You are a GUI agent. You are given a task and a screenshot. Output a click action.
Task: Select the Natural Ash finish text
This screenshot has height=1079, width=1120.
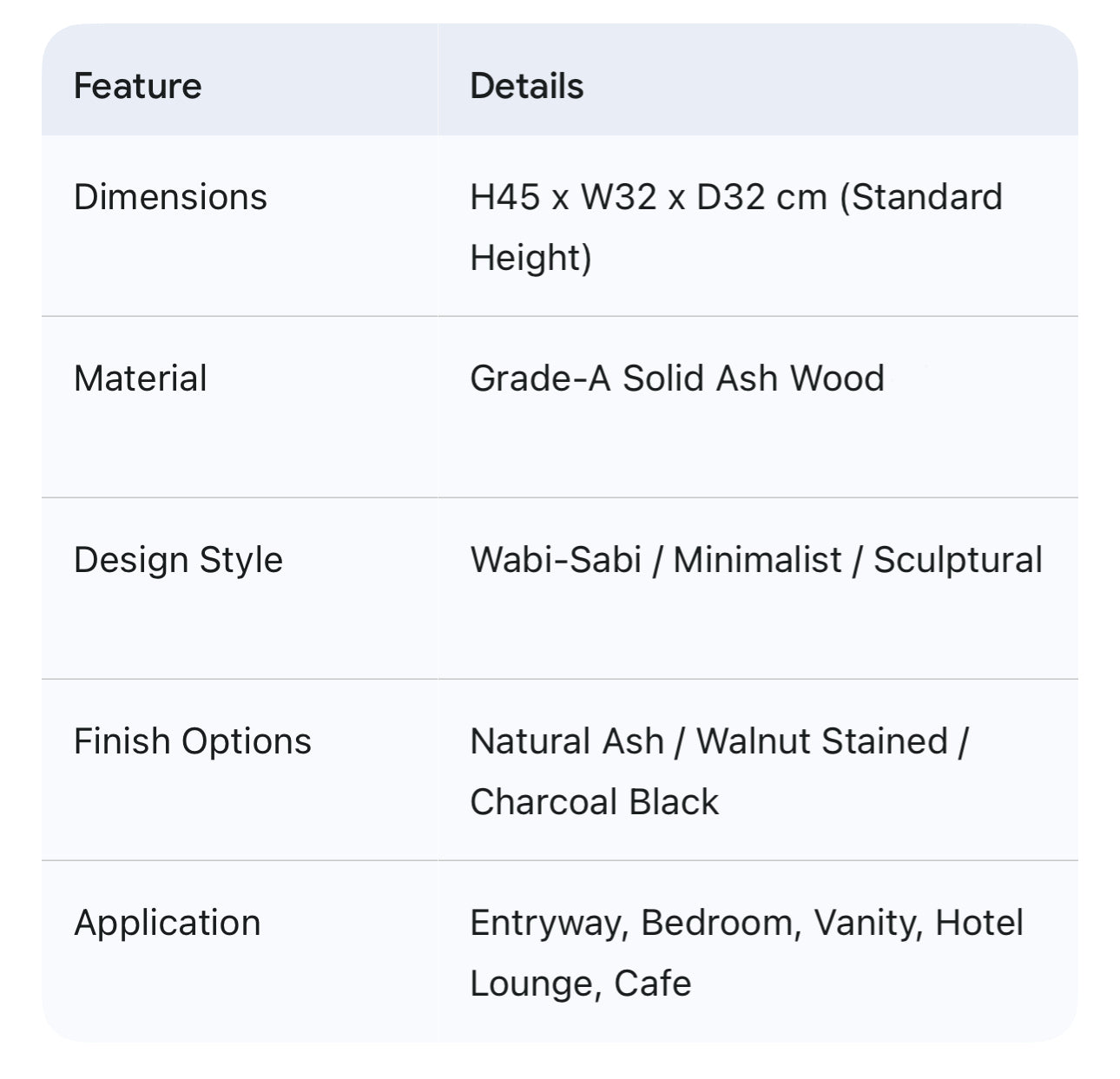tap(566, 741)
